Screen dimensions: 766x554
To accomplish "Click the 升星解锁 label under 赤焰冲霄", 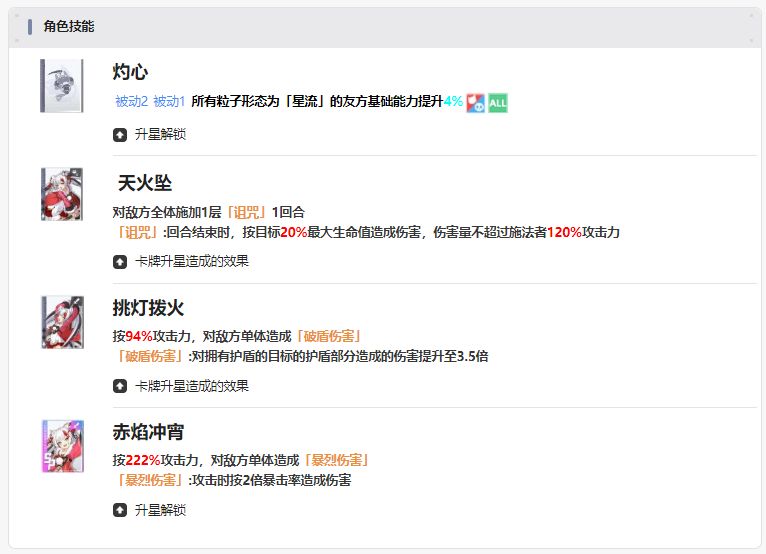I will 160,510.
